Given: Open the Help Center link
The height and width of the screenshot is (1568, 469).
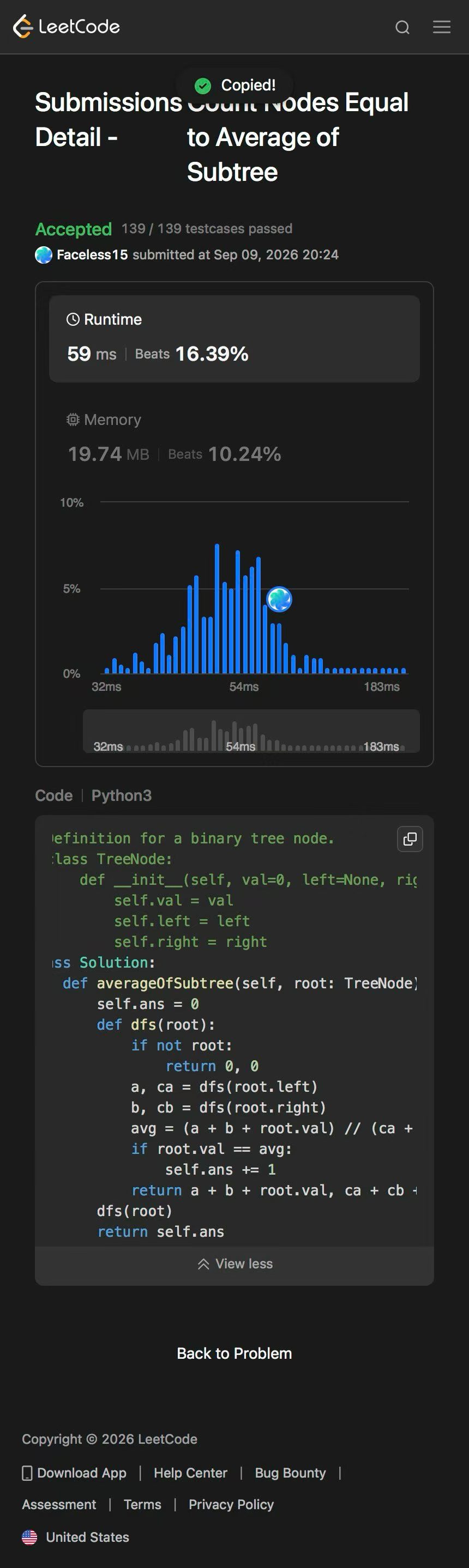Looking at the screenshot, I should [191, 1473].
